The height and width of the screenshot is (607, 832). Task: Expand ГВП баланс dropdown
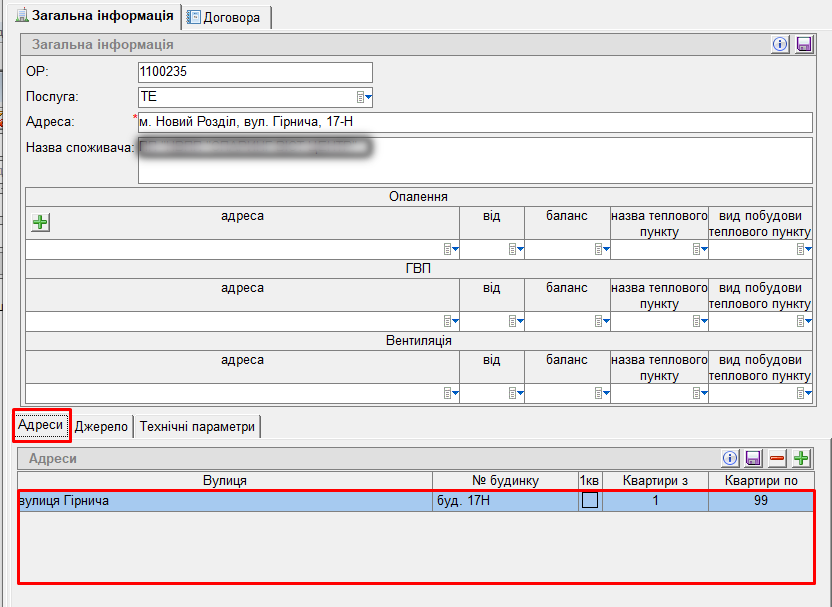601,322
